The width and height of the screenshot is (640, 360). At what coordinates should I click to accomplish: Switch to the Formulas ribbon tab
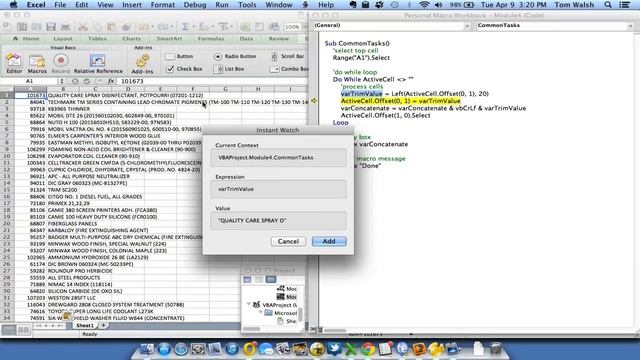click(x=211, y=38)
